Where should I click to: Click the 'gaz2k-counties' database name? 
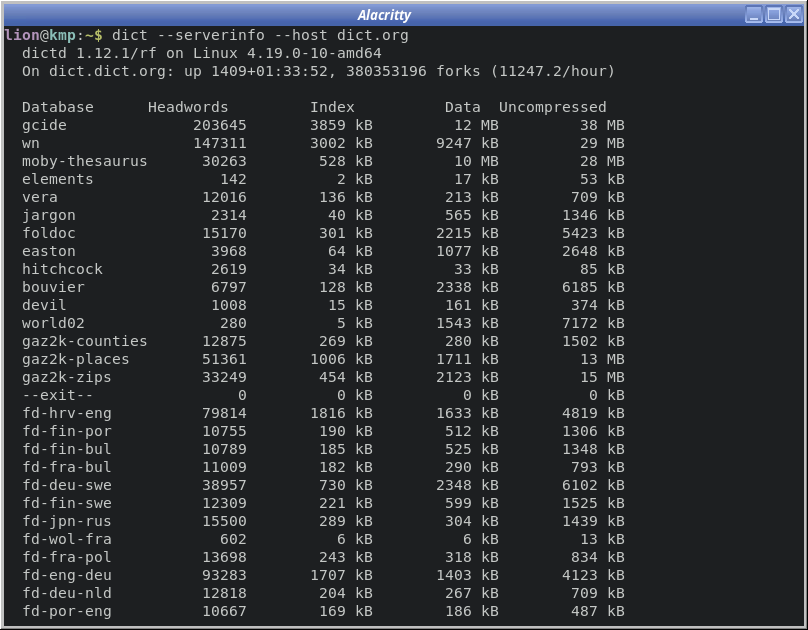point(85,341)
